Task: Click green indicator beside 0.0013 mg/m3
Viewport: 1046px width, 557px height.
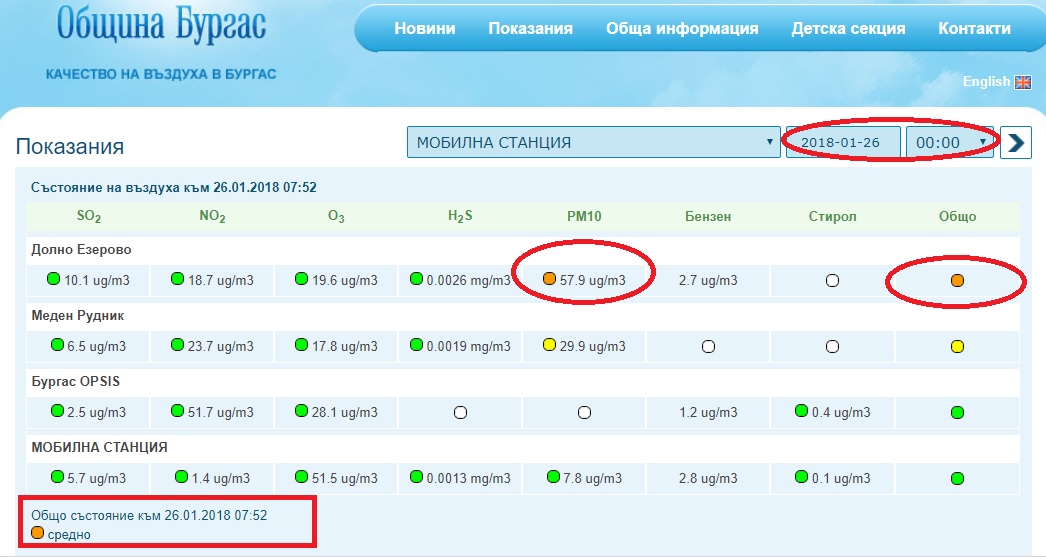Action: point(416,477)
